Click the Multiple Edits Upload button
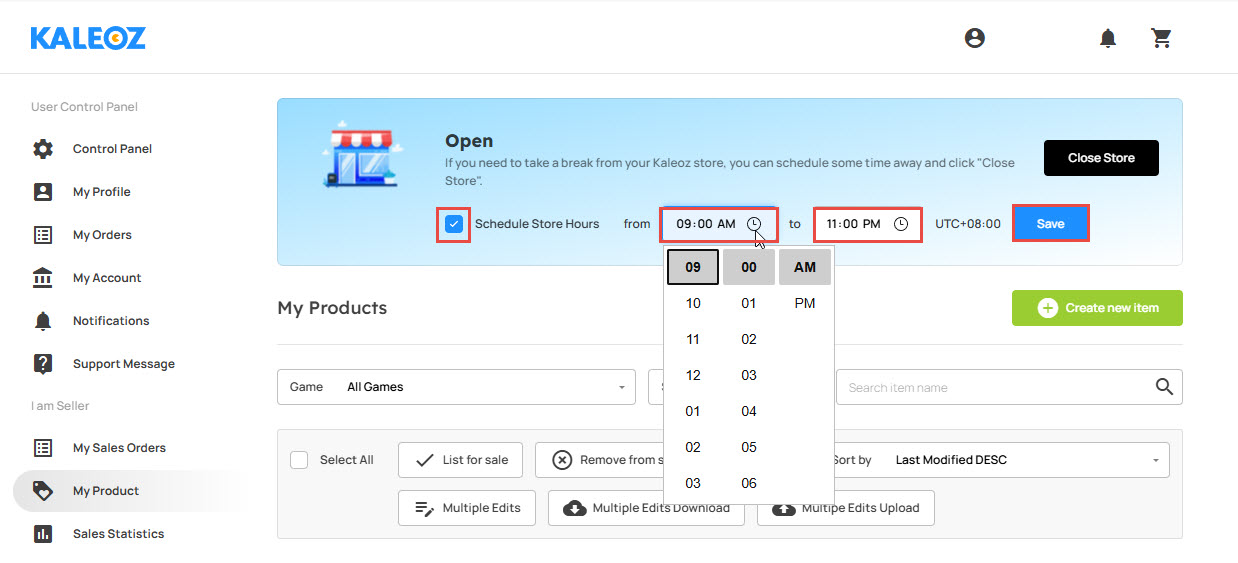 [845, 508]
